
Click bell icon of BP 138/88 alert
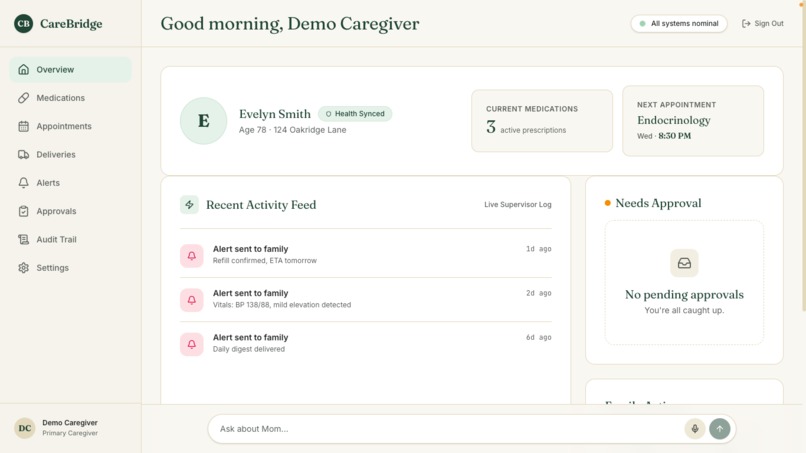(x=191, y=300)
